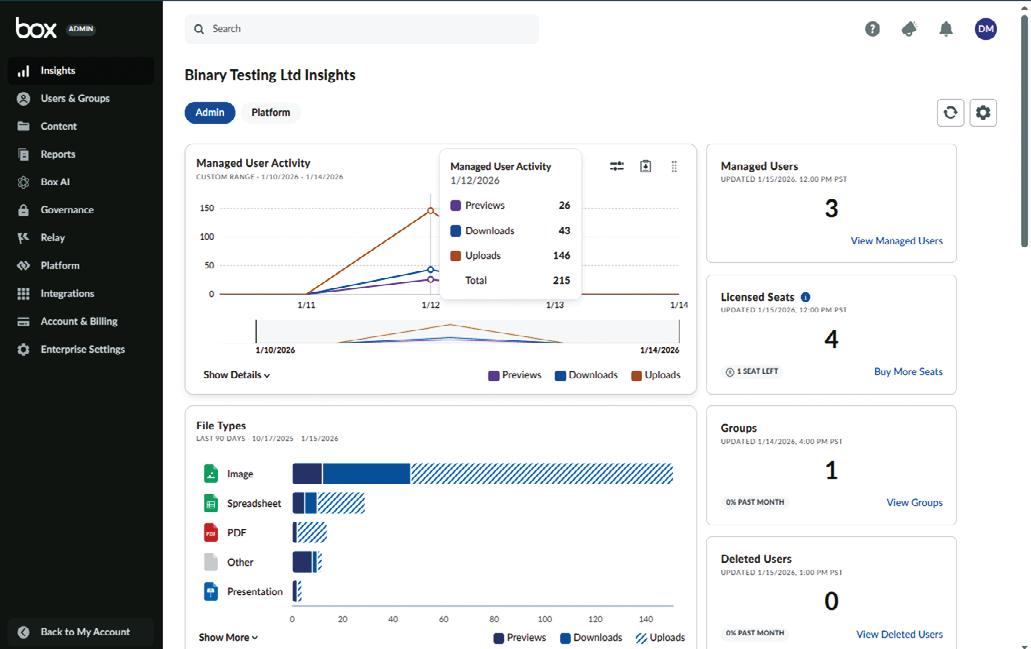Click the left handle of the date range slider
This screenshot has width=1031, height=649.
pos(256,331)
